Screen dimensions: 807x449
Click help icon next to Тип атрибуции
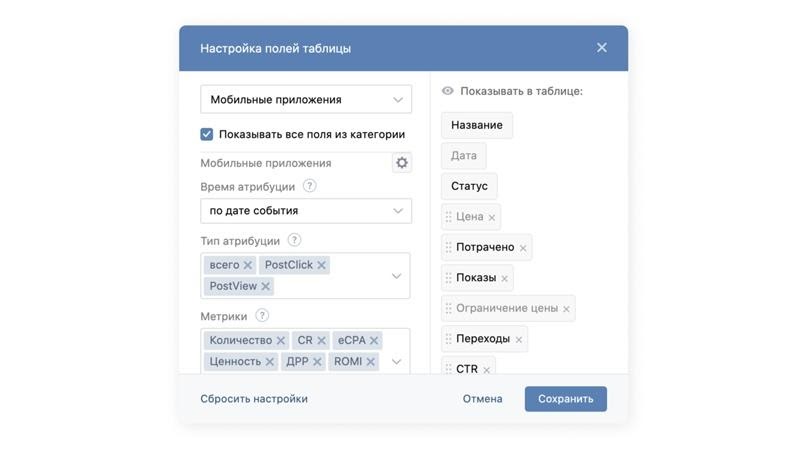294,240
